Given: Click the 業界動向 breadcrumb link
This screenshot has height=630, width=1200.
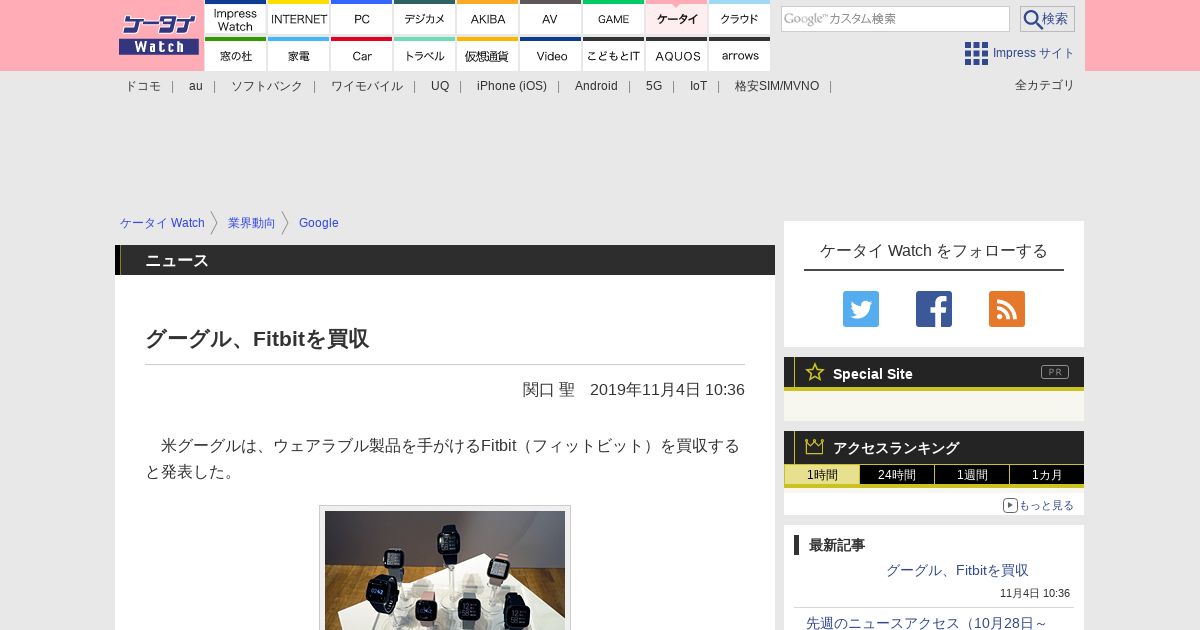Looking at the screenshot, I should point(252,223).
